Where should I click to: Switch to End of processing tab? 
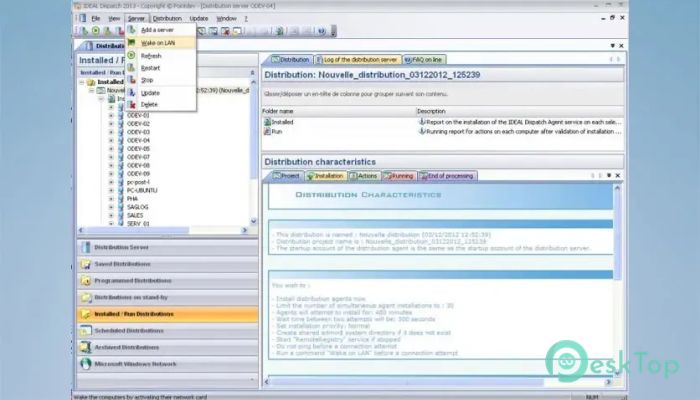(x=447, y=176)
